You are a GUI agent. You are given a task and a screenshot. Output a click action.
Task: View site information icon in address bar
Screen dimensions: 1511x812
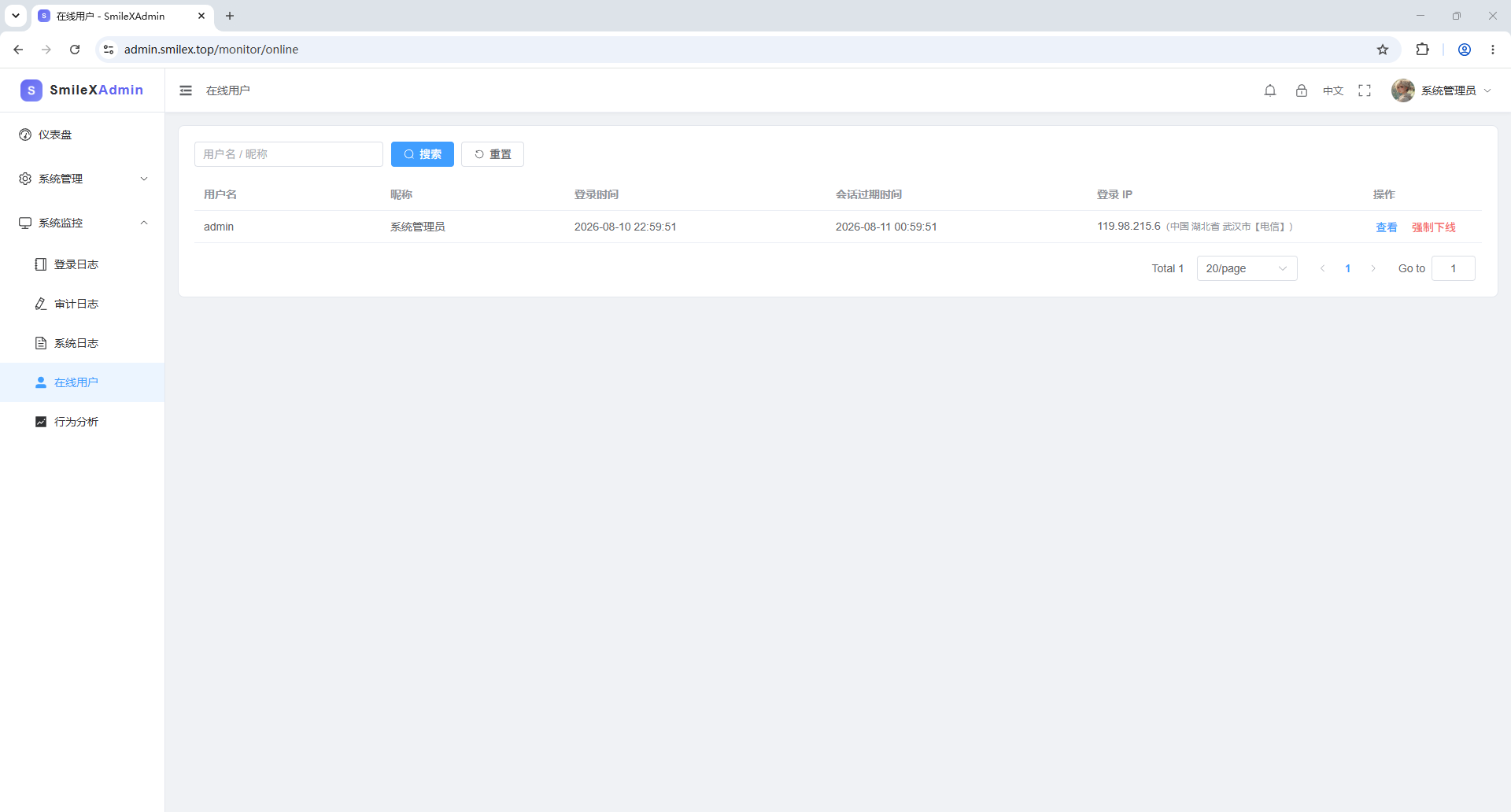pos(109,50)
